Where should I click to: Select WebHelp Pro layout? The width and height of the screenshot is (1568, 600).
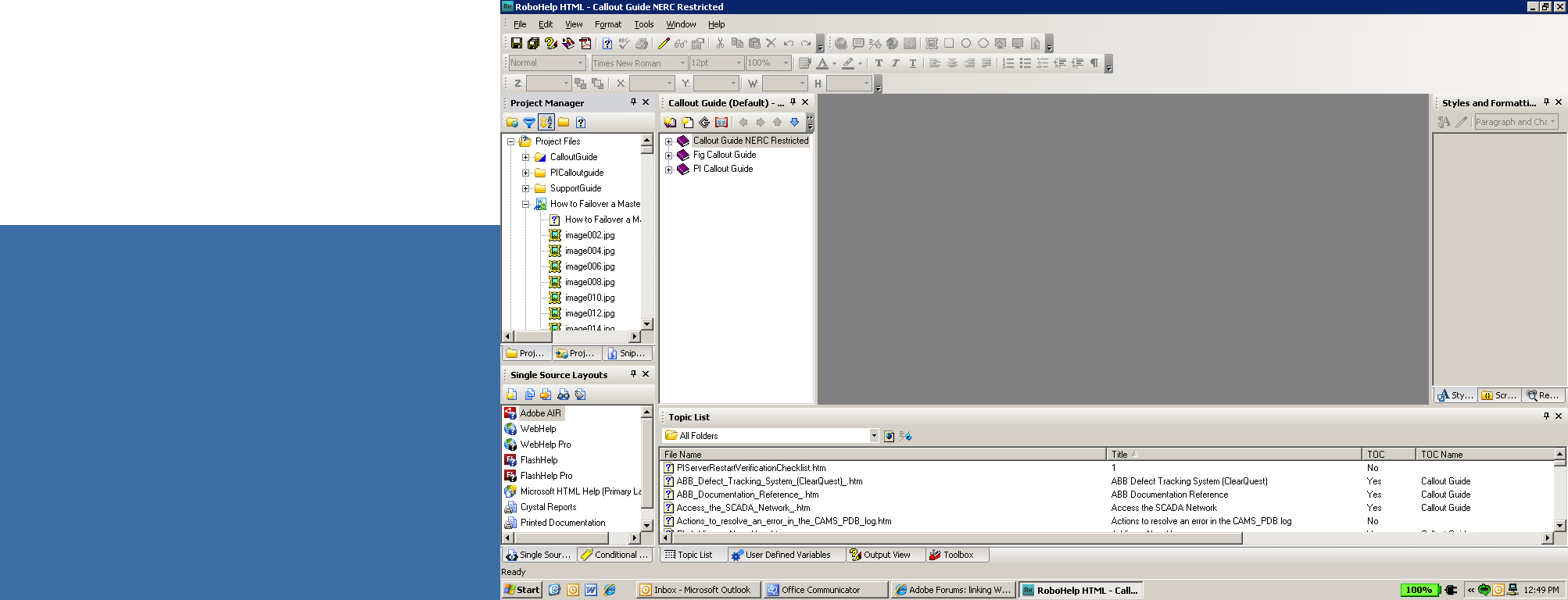pos(545,445)
